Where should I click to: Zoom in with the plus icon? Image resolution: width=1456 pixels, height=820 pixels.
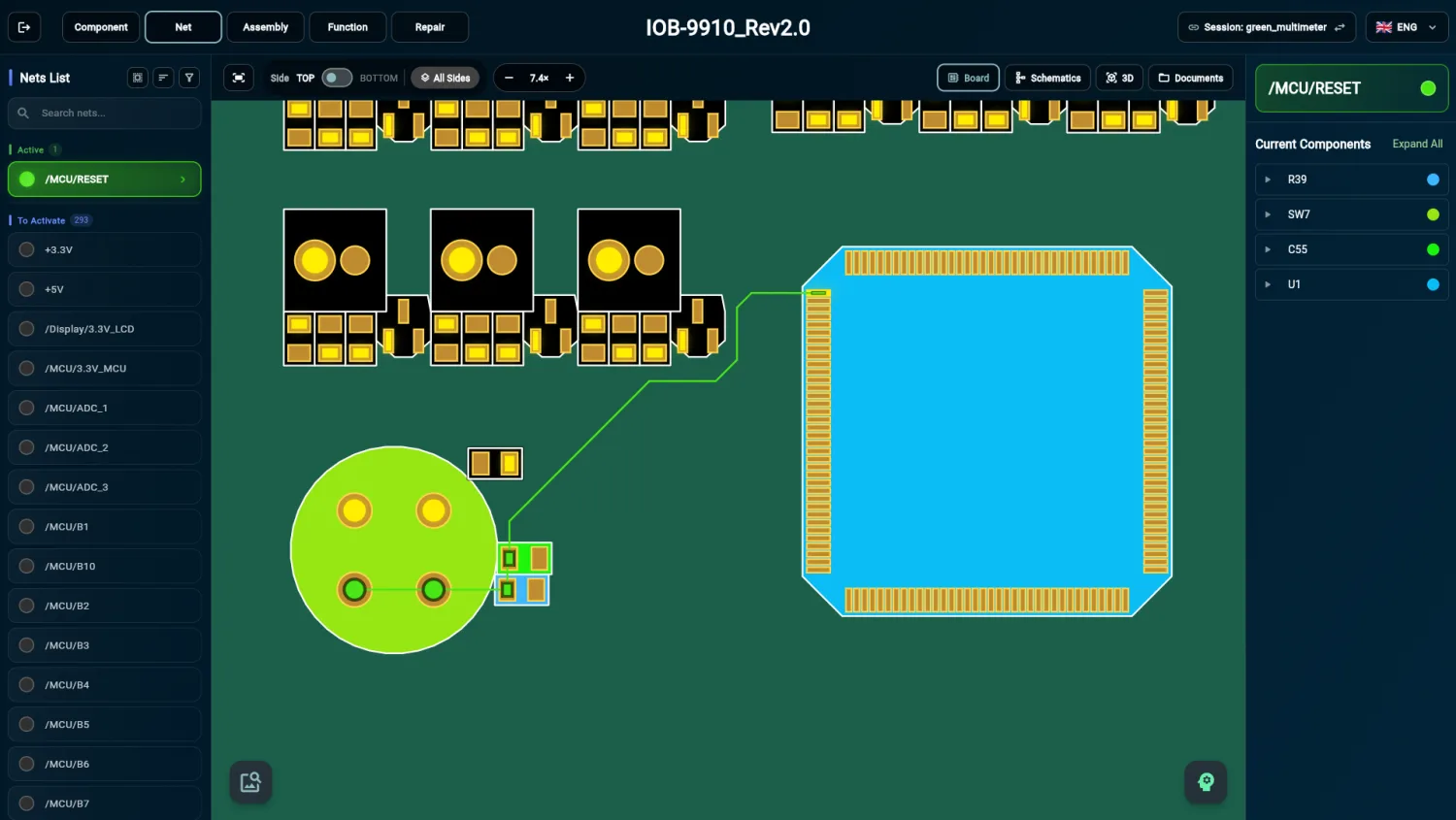click(570, 78)
